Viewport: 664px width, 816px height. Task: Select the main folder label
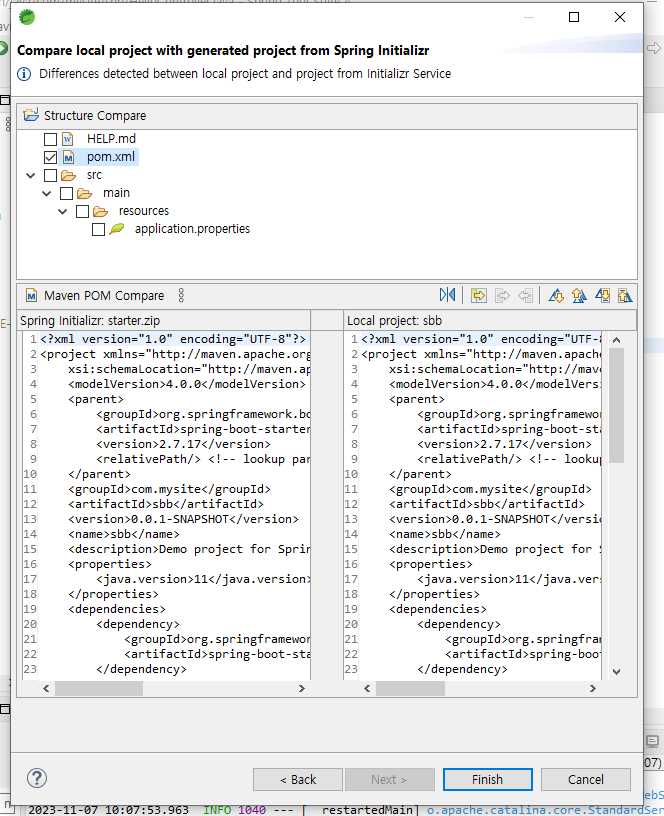(x=116, y=193)
